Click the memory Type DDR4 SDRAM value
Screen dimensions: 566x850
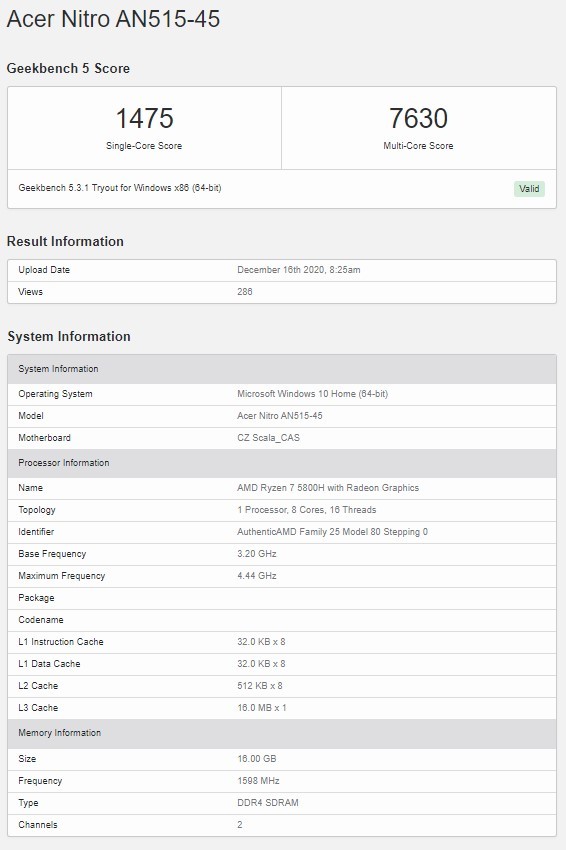point(268,803)
